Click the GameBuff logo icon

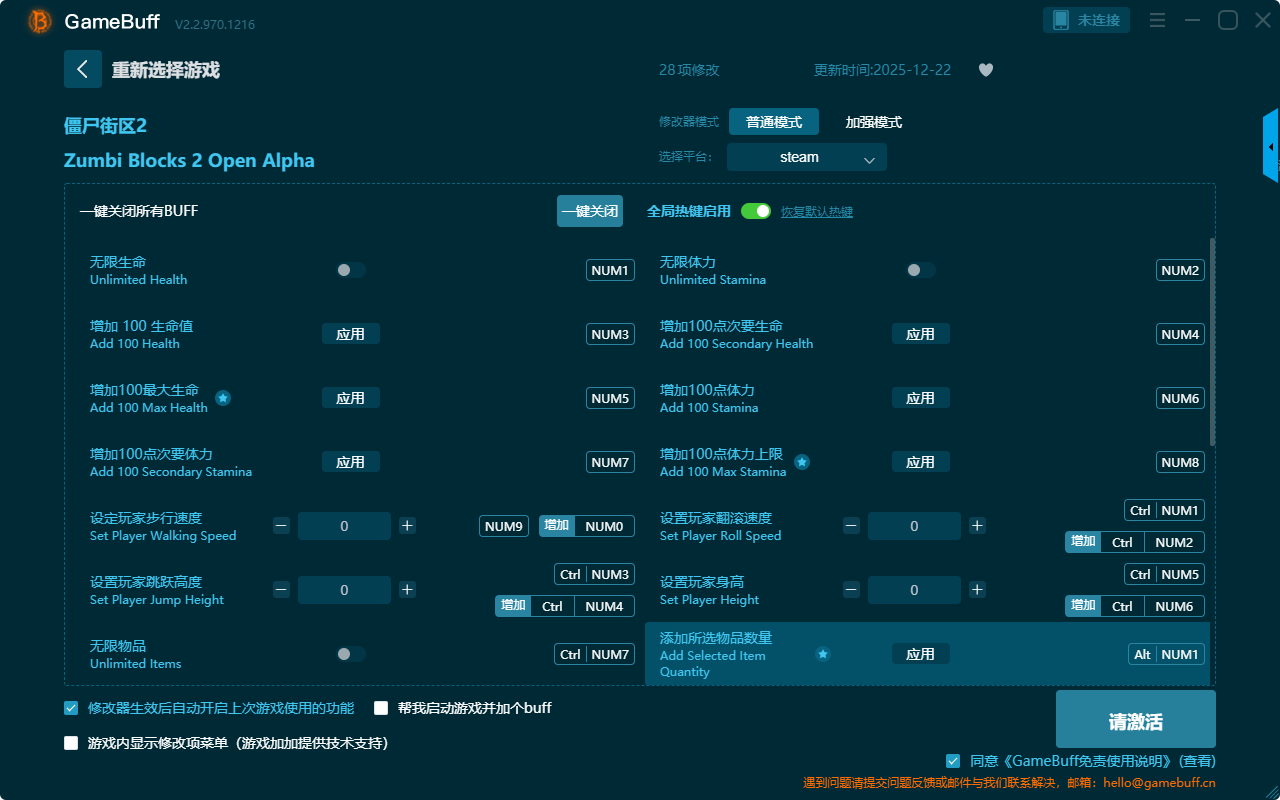(x=40, y=21)
